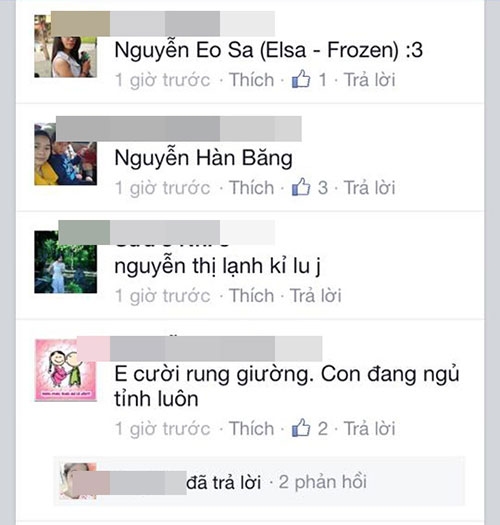This screenshot has height=525, width=500.
Task: View like count 3 on Hàn Băng comment
Action: tap(323, 188)
